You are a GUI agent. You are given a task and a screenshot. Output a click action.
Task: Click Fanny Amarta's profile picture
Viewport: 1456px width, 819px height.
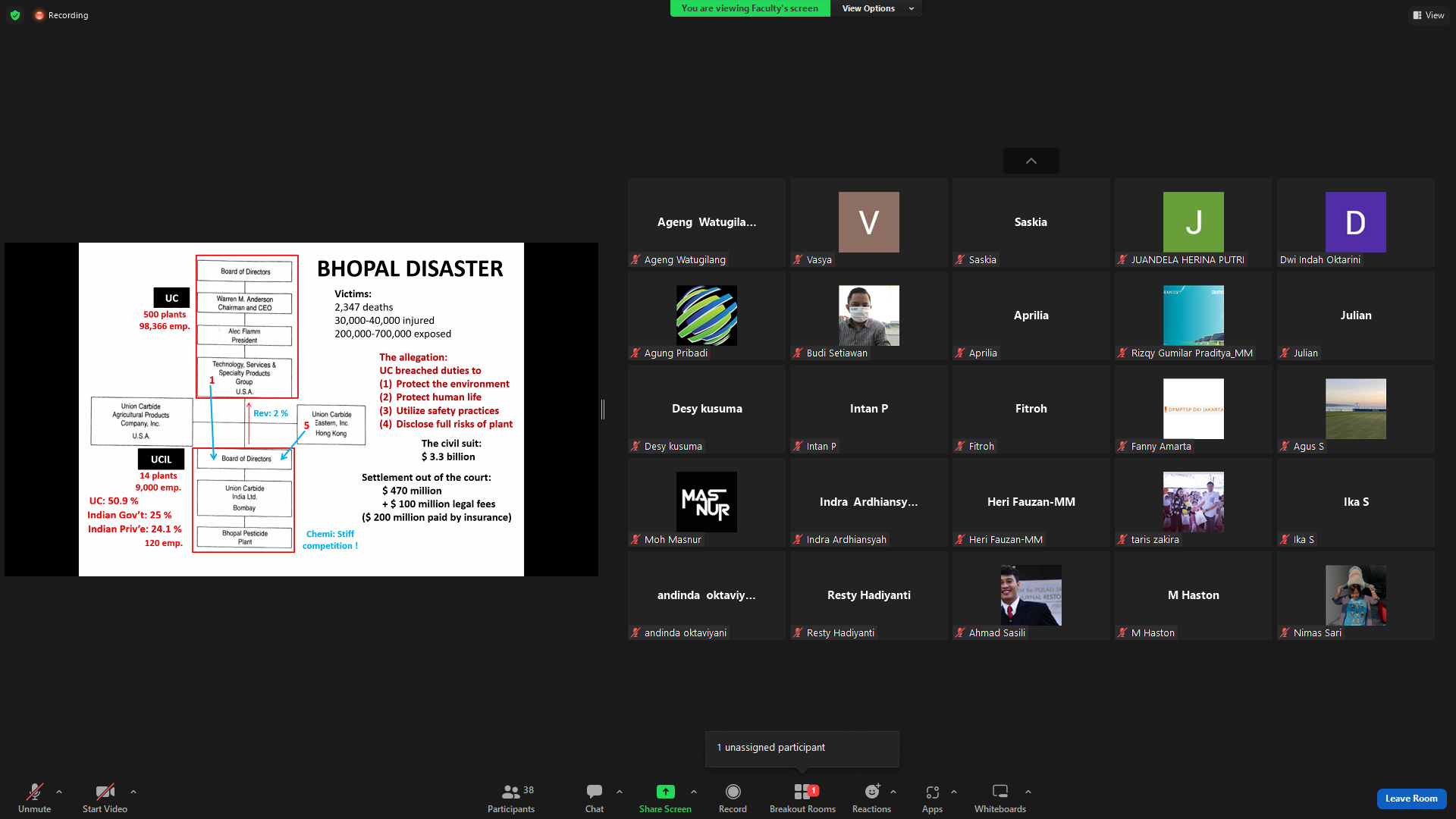[x=1194, y=409]
